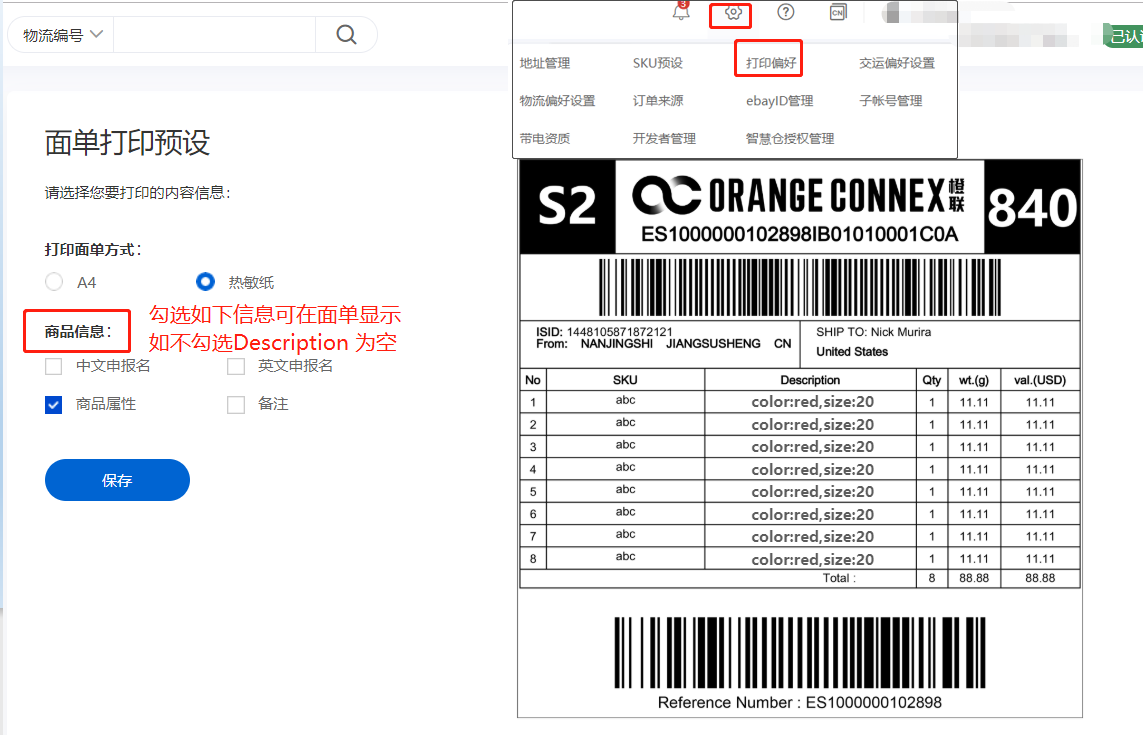Open 智慧仓授权管理 menu entry
Image resolution: width=1143 pixels, height=735 pixels.
tap(789, 139)
